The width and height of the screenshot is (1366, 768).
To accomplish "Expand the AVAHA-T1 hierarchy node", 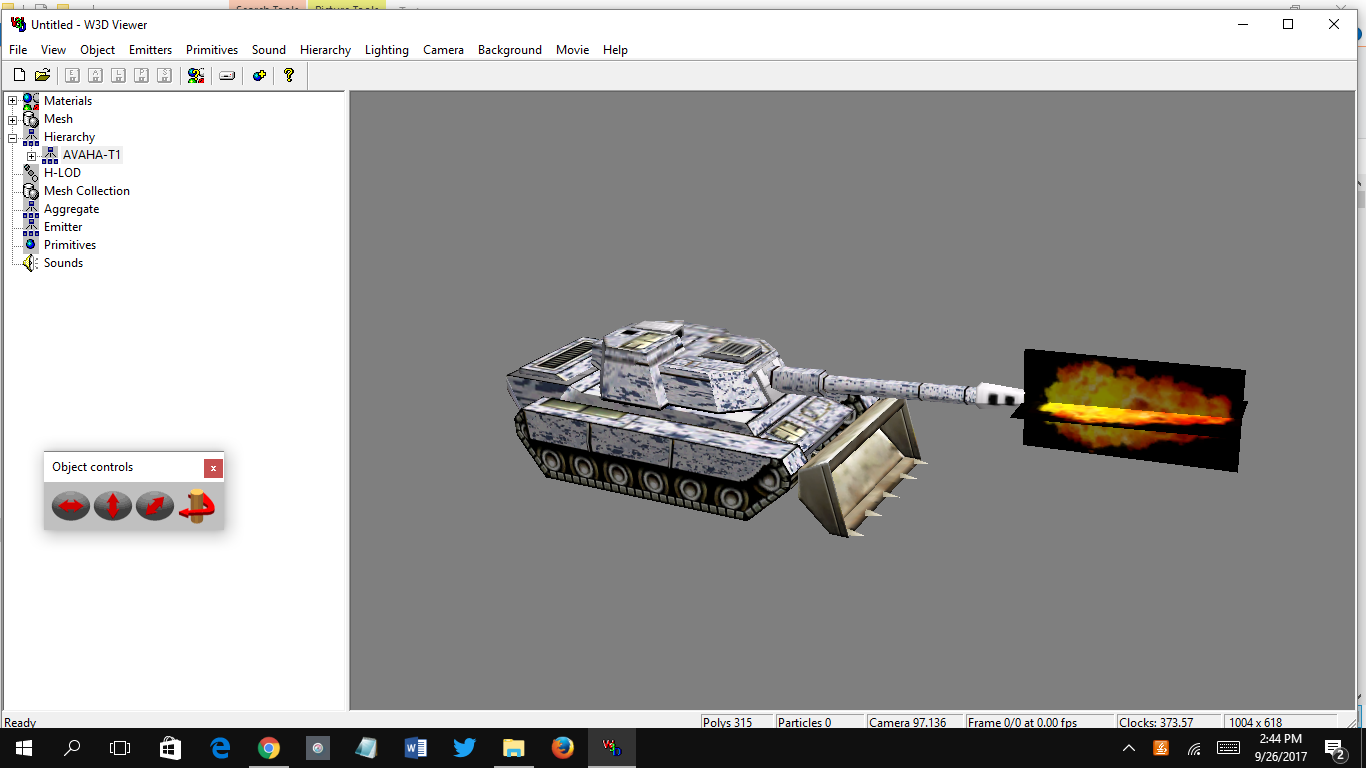I will click(x=32, y=155).
